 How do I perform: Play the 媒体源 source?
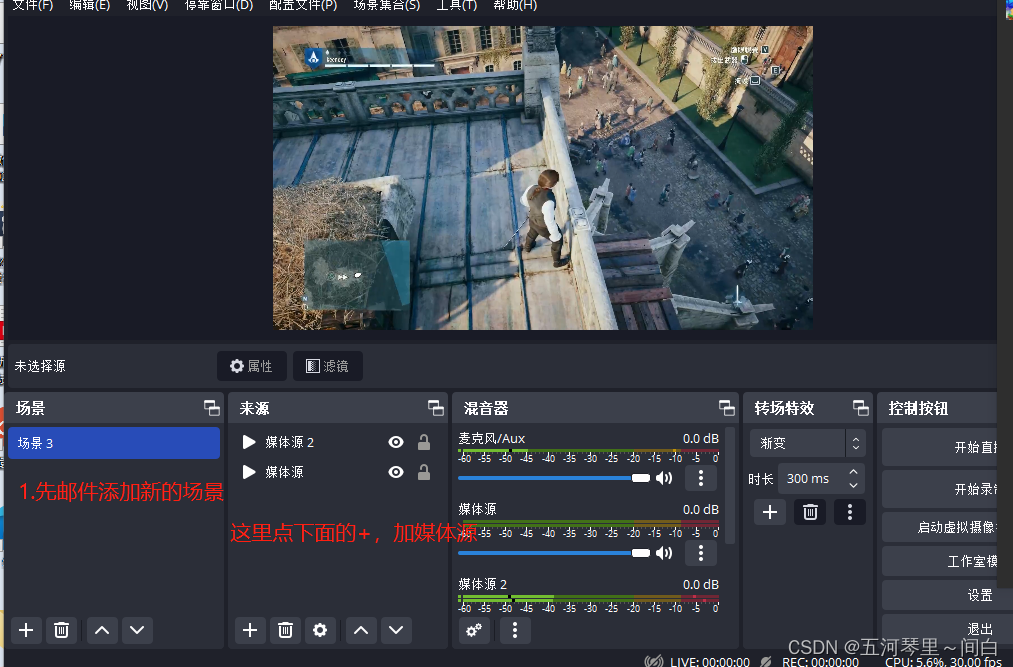click(x=249, y=472)
